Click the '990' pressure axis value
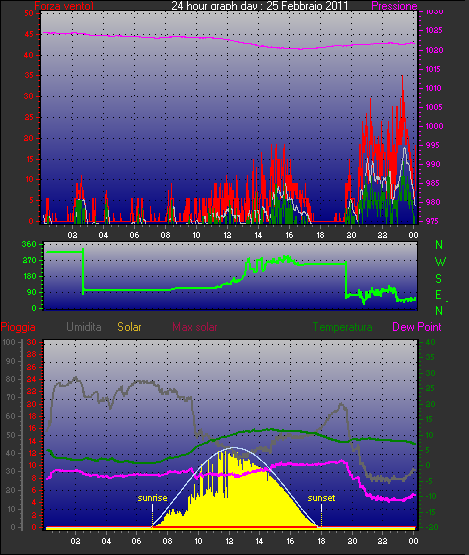 [432, 164]
